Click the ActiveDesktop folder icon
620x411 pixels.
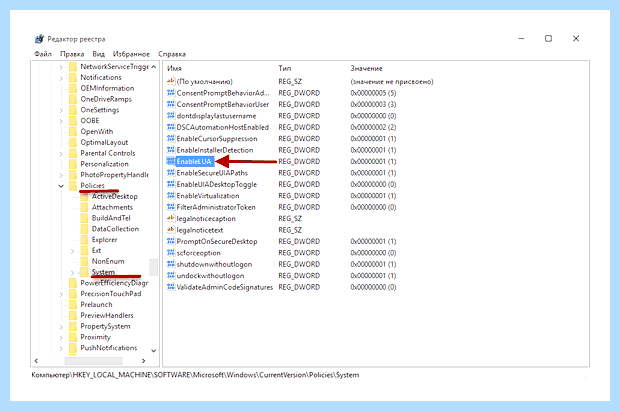tap(84, 196)
